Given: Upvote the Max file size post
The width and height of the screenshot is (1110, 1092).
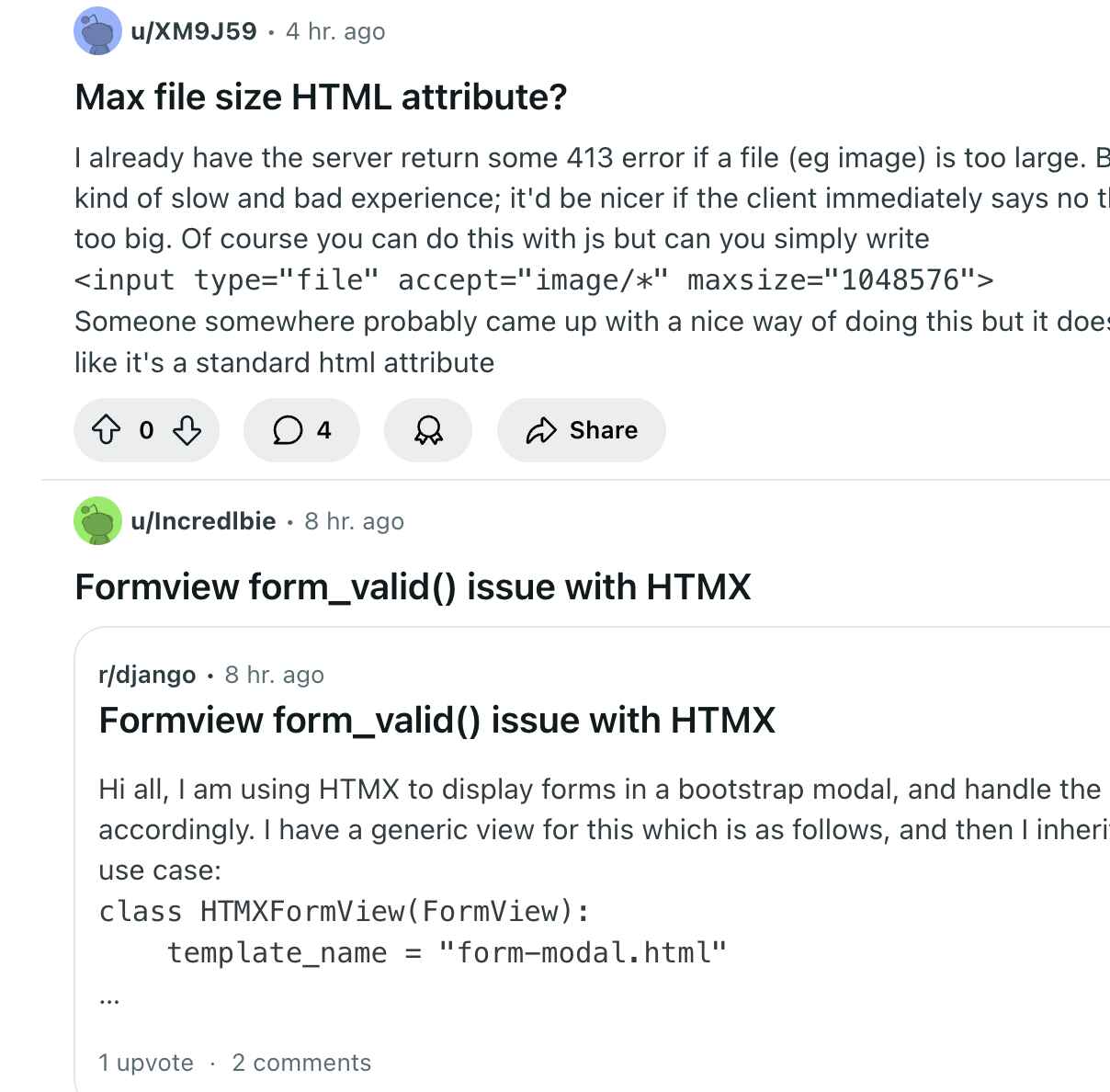Looking at the screenshot, I should point(107,430).
